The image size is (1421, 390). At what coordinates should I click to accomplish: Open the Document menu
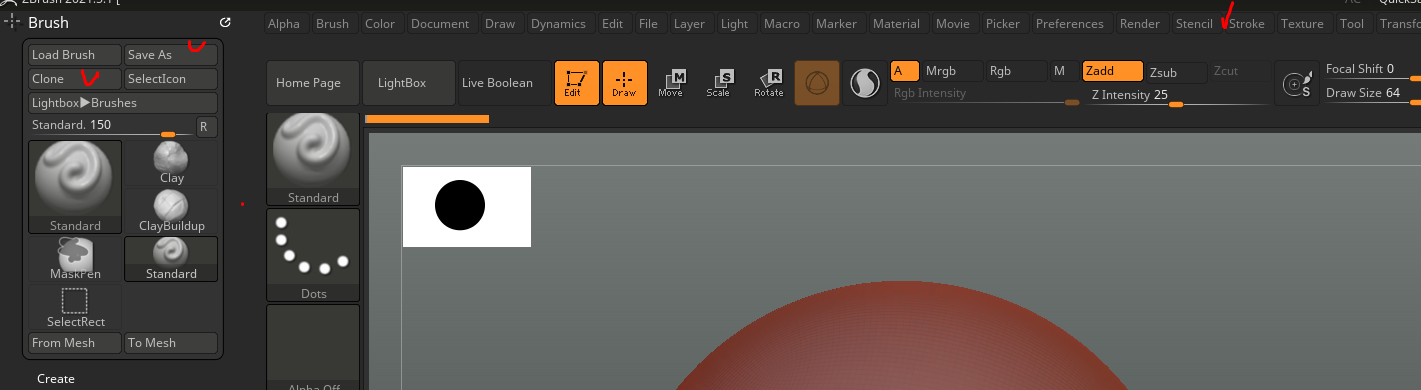440,24
